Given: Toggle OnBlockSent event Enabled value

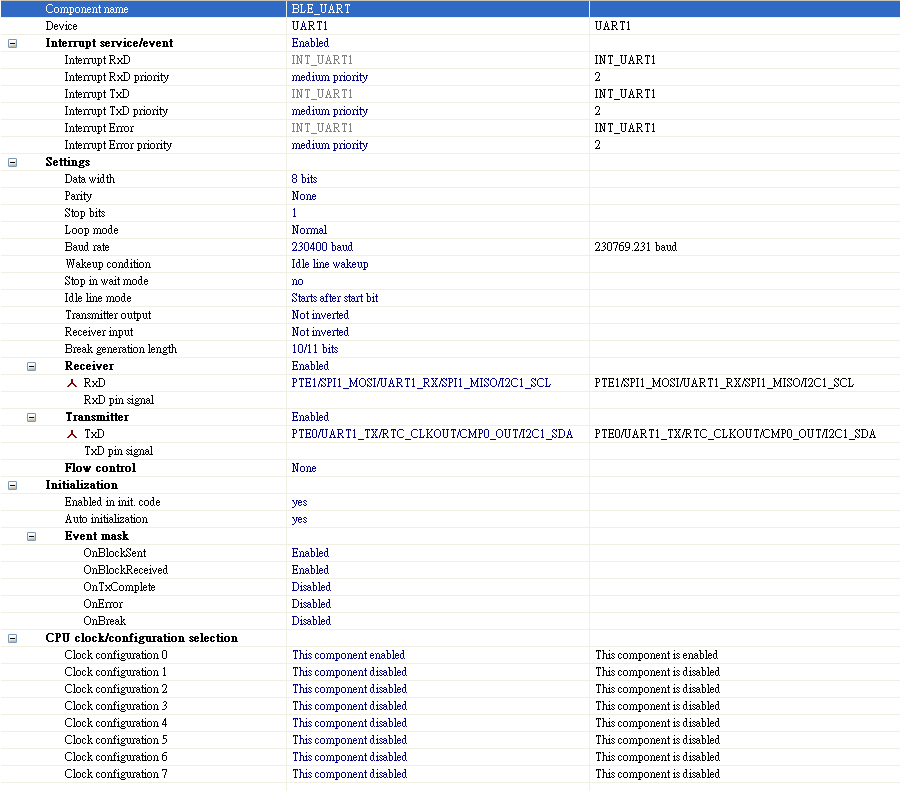Looking at the screenshot, I should [310, 553].
